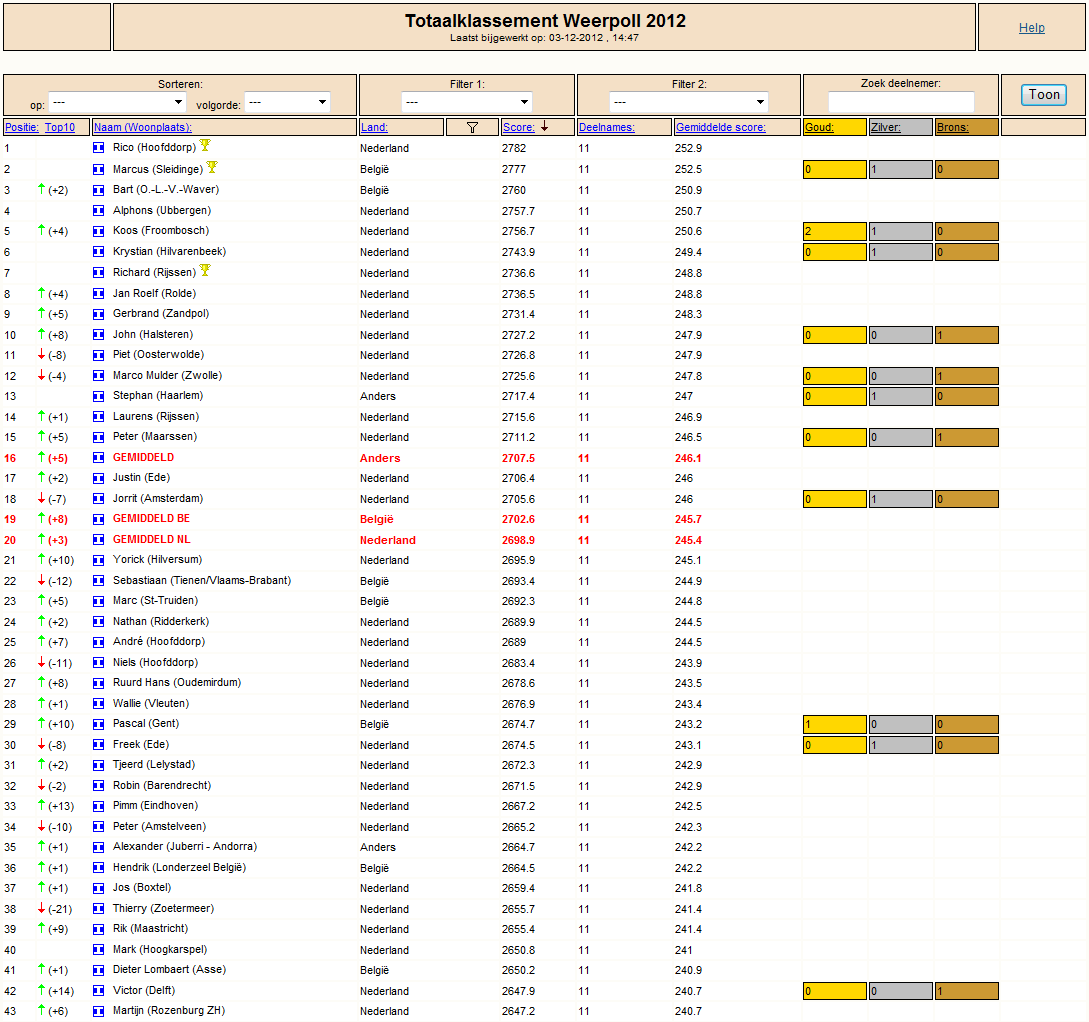Click the blue icon beside Mark (Hoogkarspel)
Screen dimensions: 1089x1022
pyautogui.click(x=99, y=949)
